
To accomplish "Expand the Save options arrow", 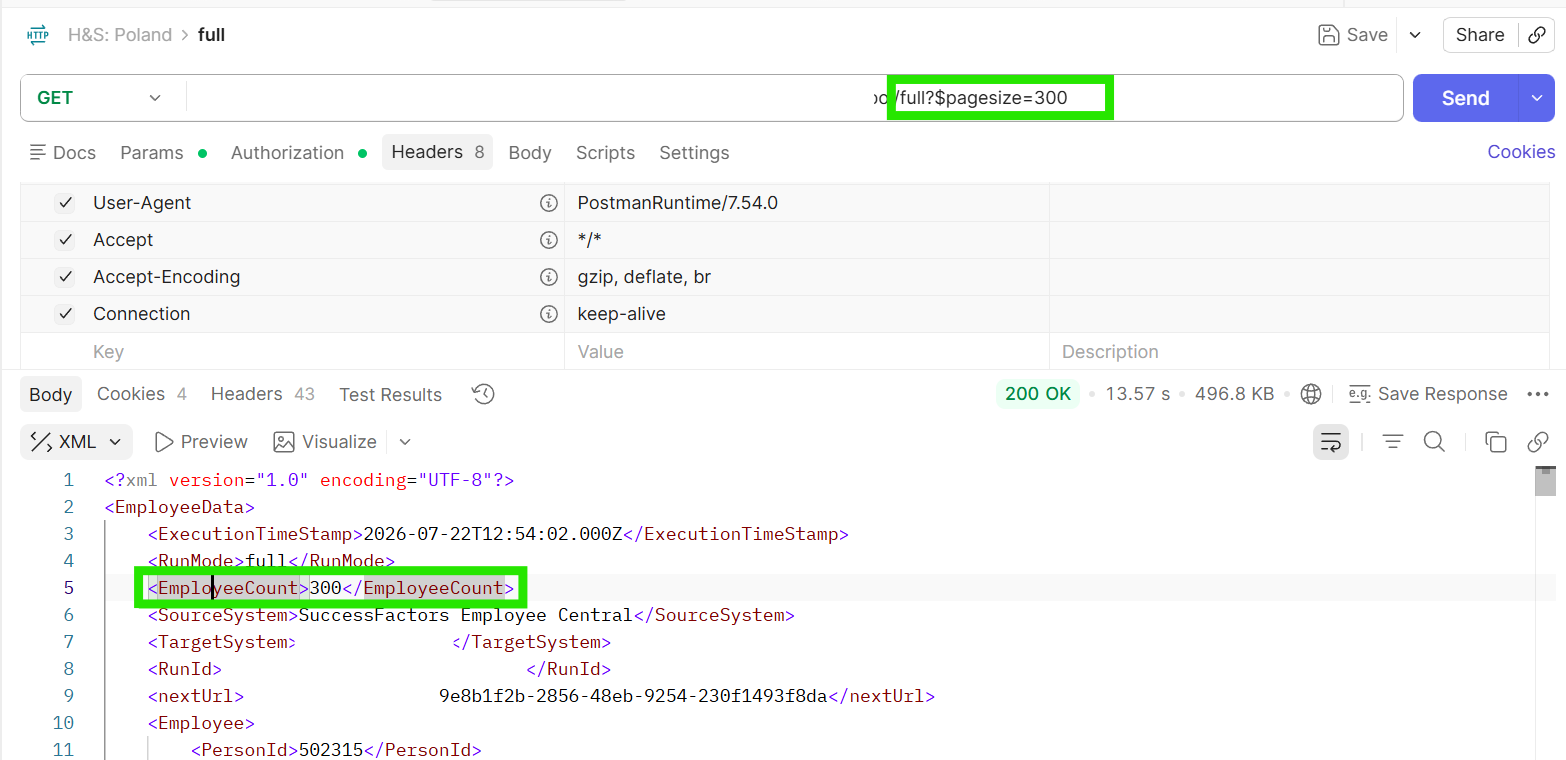I will pos(1415,35).
